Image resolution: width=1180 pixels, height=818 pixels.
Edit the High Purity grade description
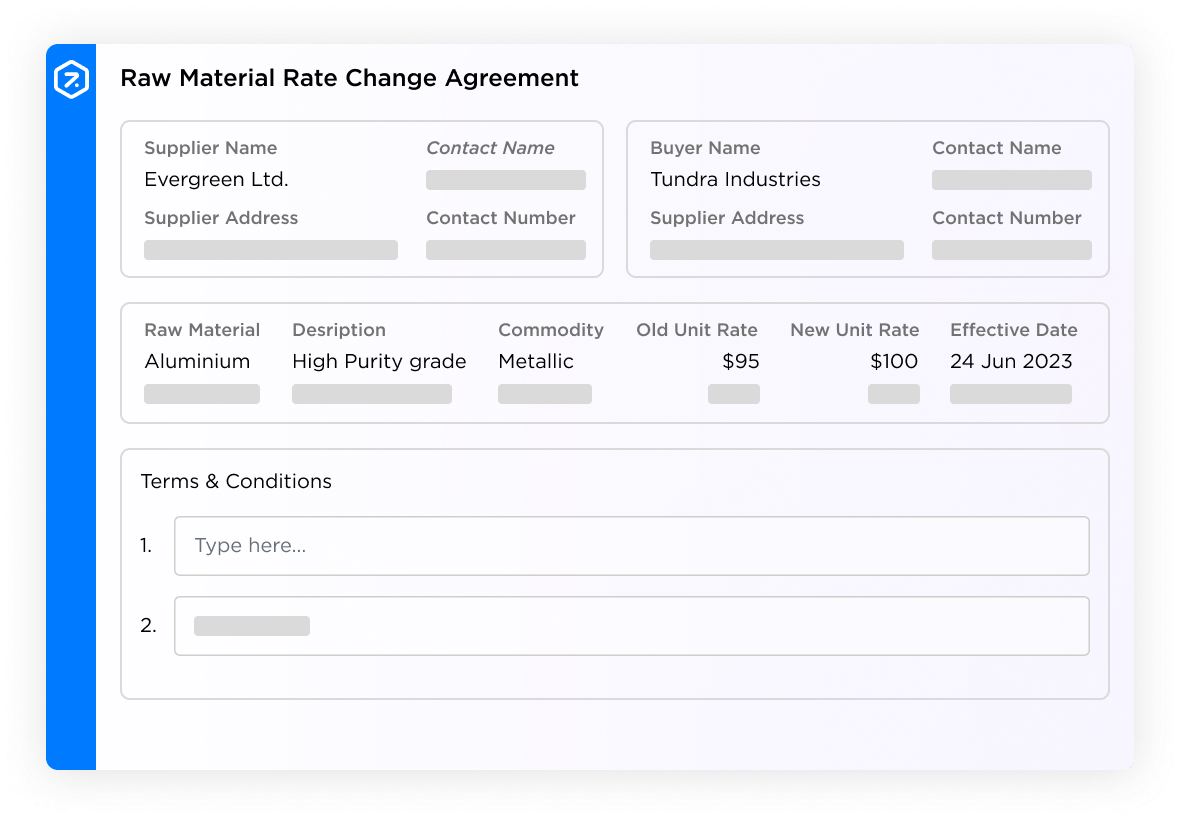pos(379,361)
